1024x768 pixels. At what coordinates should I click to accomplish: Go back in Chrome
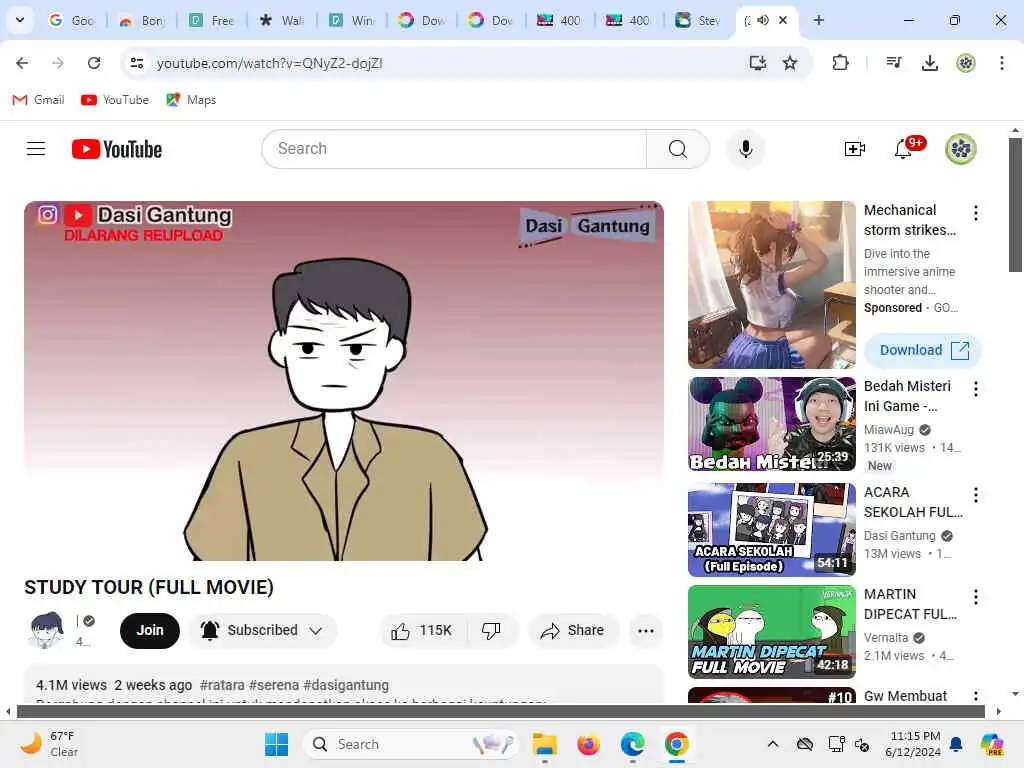(x=22, y=63)
